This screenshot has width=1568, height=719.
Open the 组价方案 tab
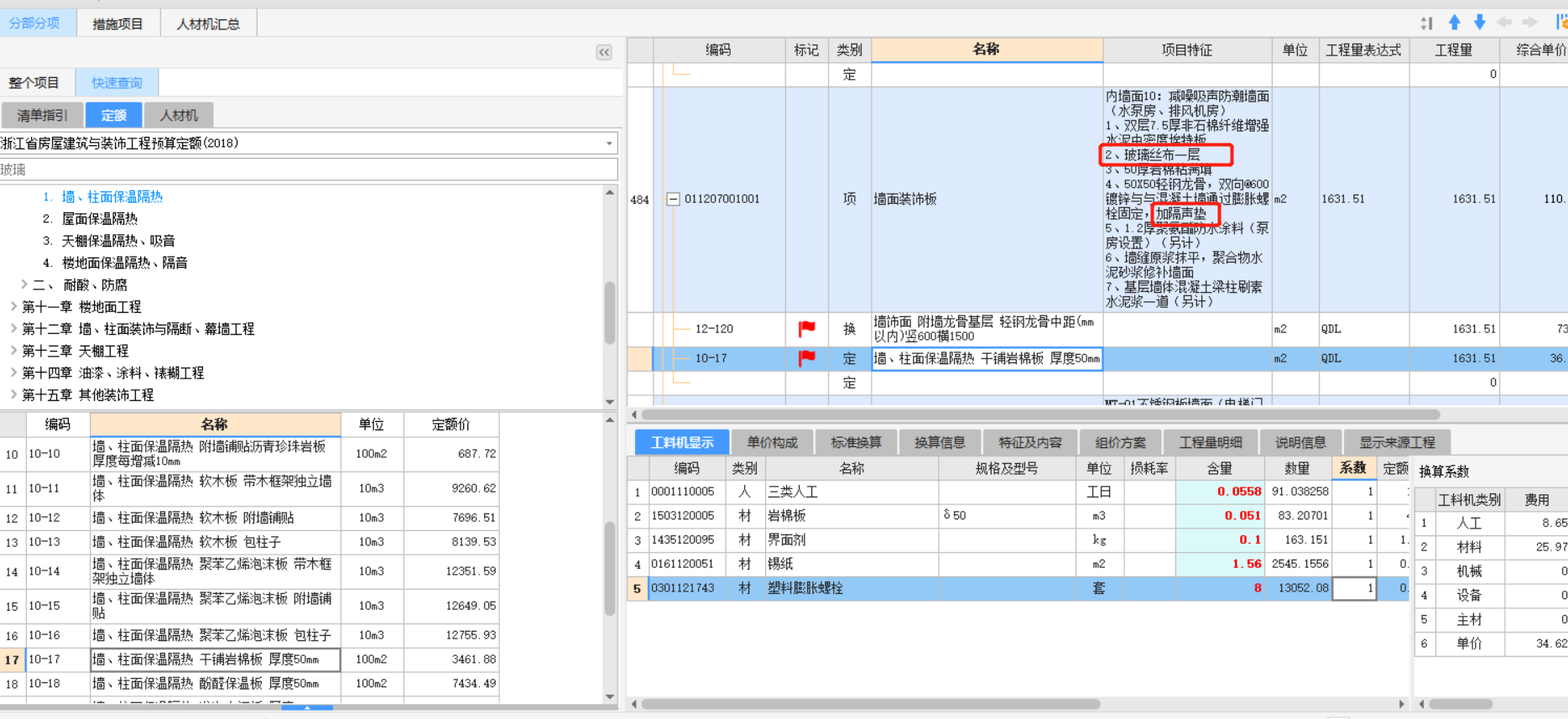click(x=1120, y=442)
